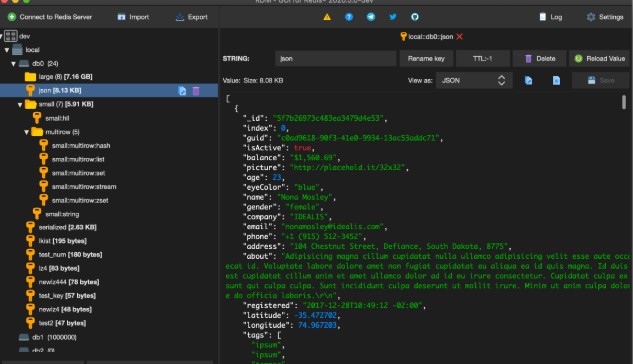The width and height of the screenshot is (633, 364).
Task: Click the purple delete icon on json key row
Action: pyautogui.click(x=196, y=91)
